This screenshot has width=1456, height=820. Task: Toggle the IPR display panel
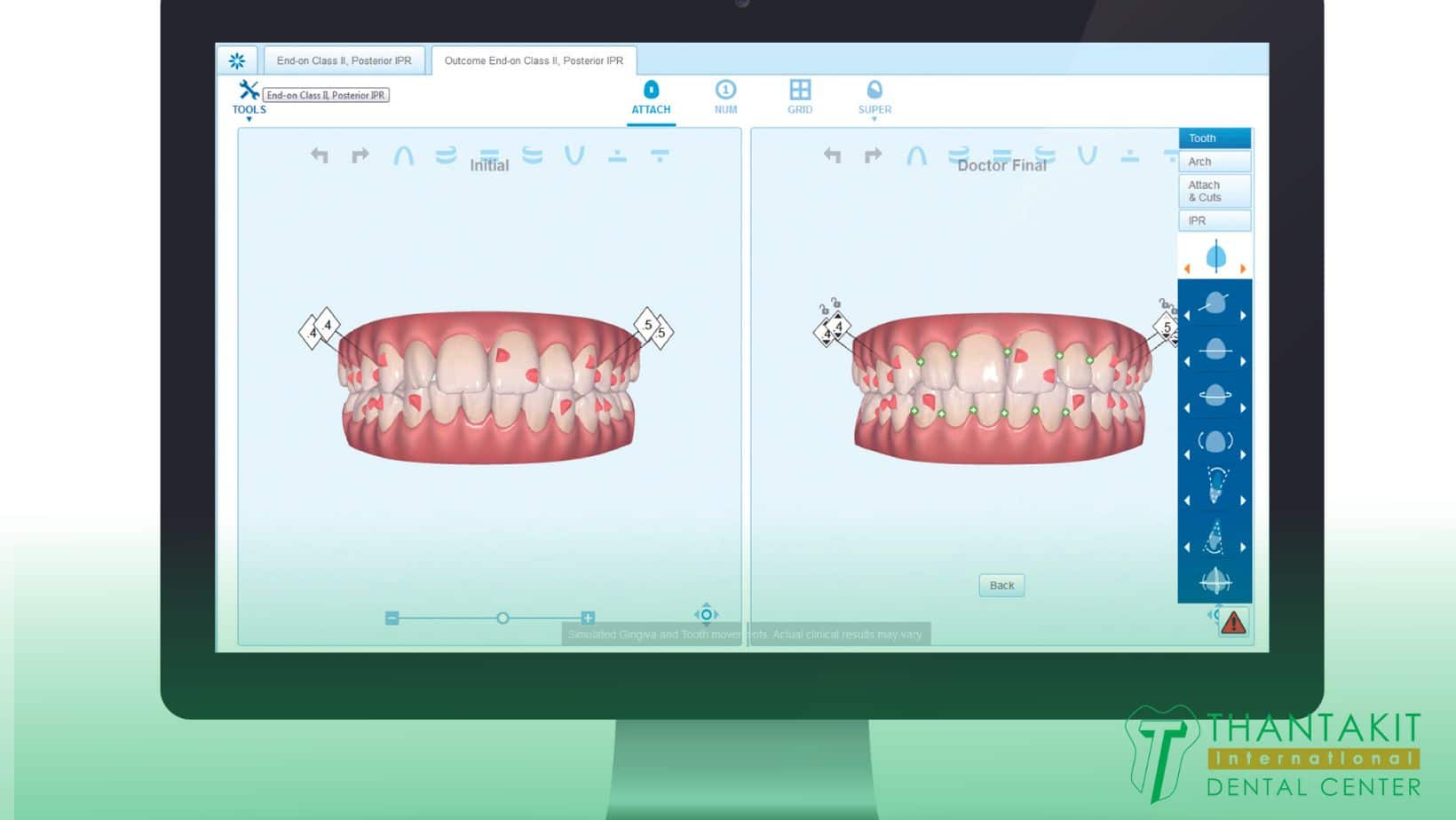(x=1214, y=220)
